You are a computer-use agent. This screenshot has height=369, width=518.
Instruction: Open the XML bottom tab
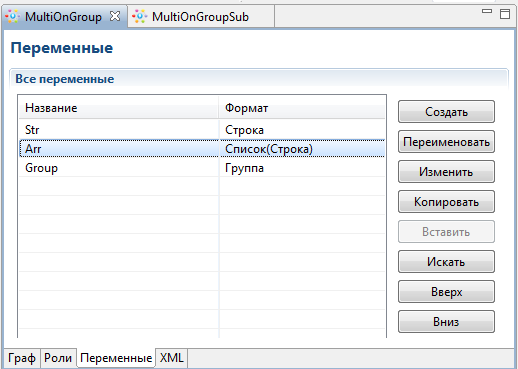point(172,358)
